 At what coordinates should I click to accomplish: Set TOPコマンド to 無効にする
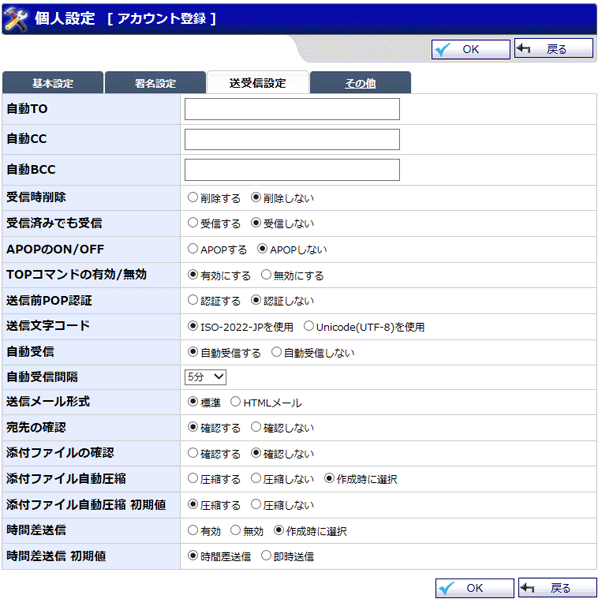(266, 274)
